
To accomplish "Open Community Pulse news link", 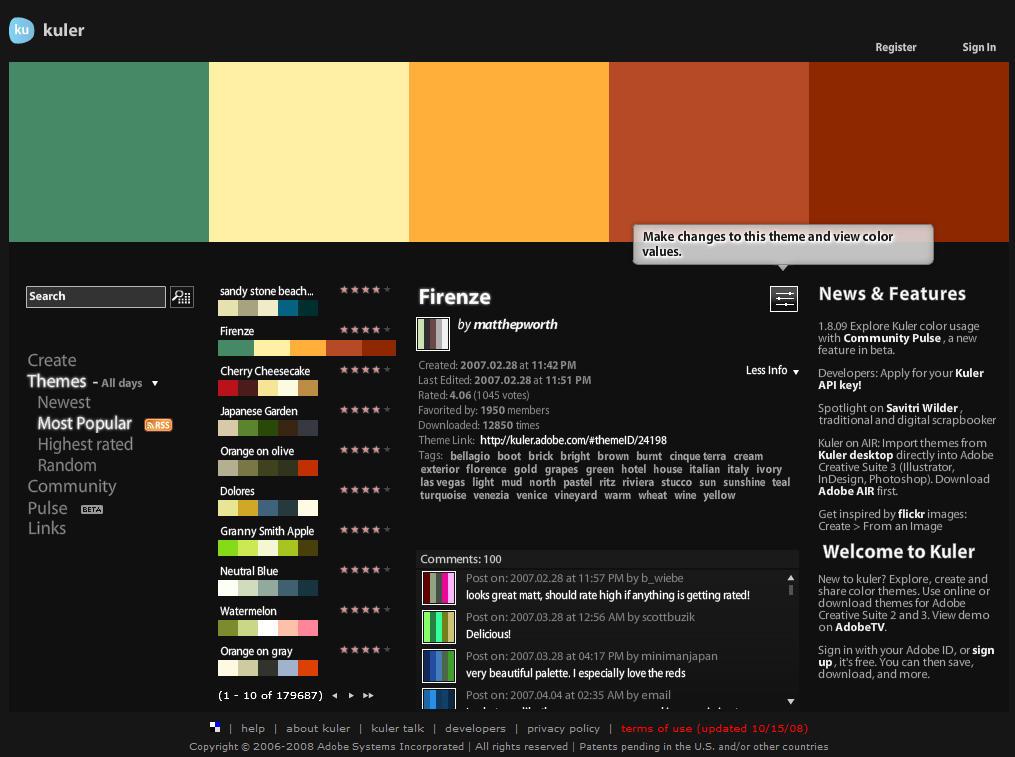I will pos(892,338).
